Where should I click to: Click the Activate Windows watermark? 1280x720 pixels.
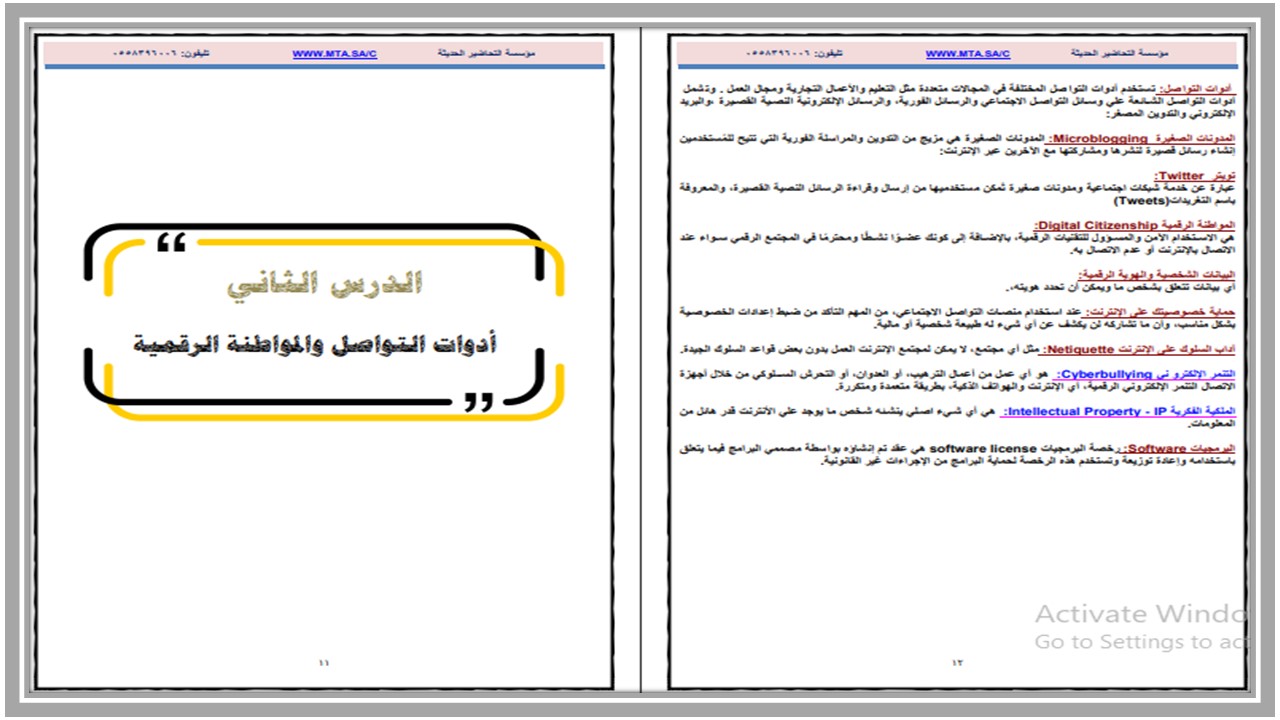(1140, 627)
